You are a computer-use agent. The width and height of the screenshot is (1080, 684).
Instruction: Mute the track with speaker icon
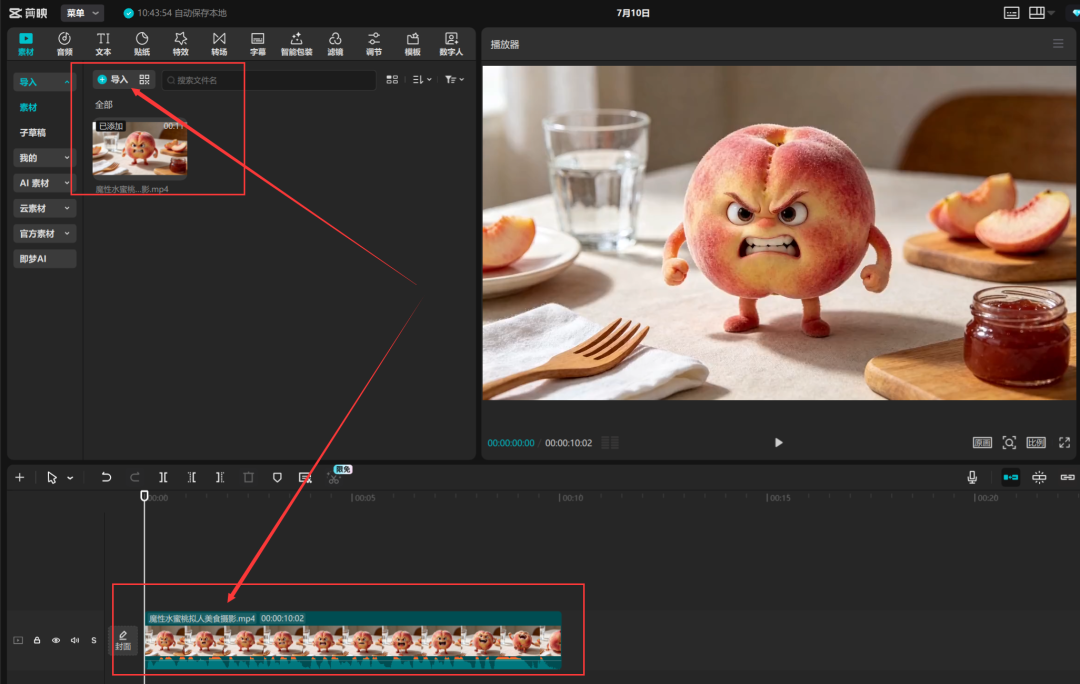[x=75, y=640]
